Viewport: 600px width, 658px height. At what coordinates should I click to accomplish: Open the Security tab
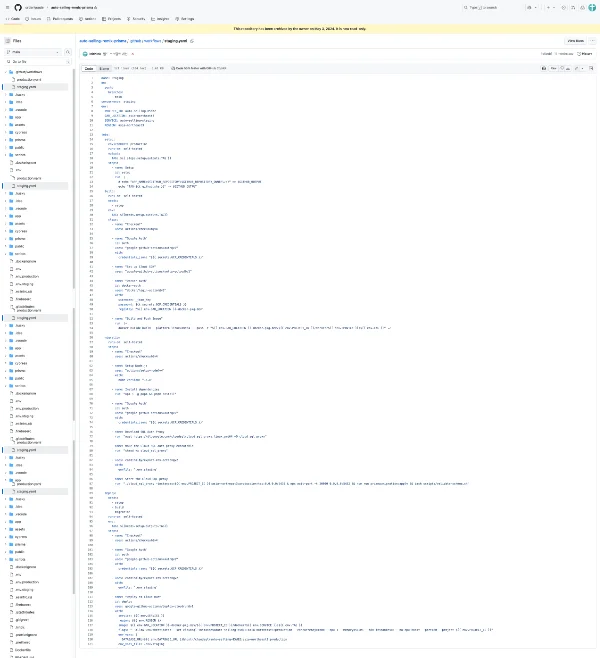coord(136,19)
